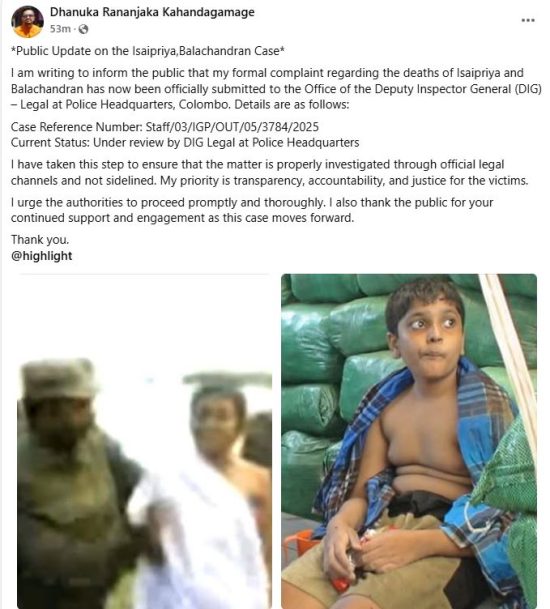This screenshot has height=609, width=550.
Task: Click the "Case Reference Number" label text
Action: pos(77,127)
